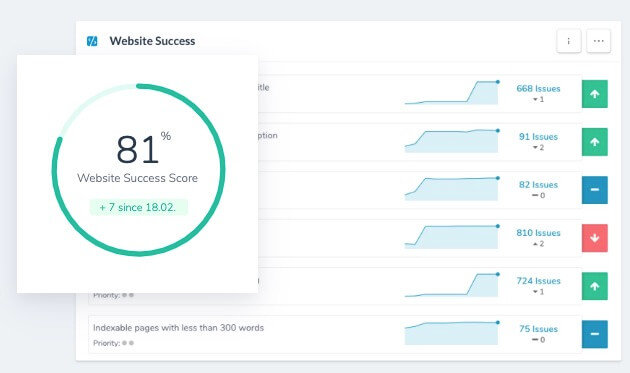Click trend chart in 82 Issues row

pos(452,189)
